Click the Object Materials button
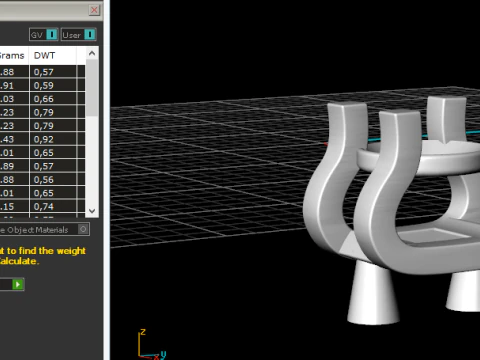Image resolution: width=480 pixels, height=360 pixels. point(44,229)
